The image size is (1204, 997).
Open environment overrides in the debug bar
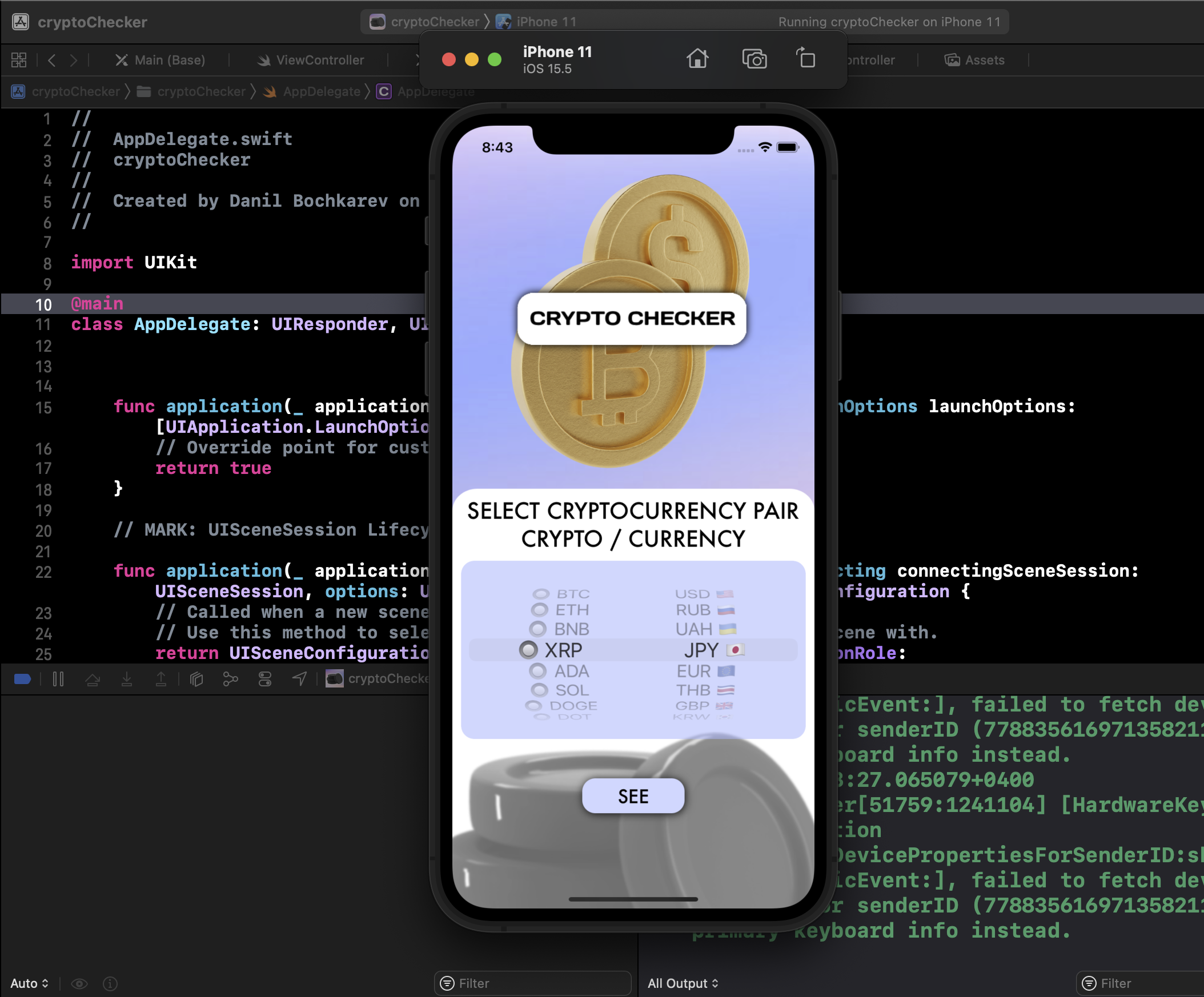click(x=264, y=679)
